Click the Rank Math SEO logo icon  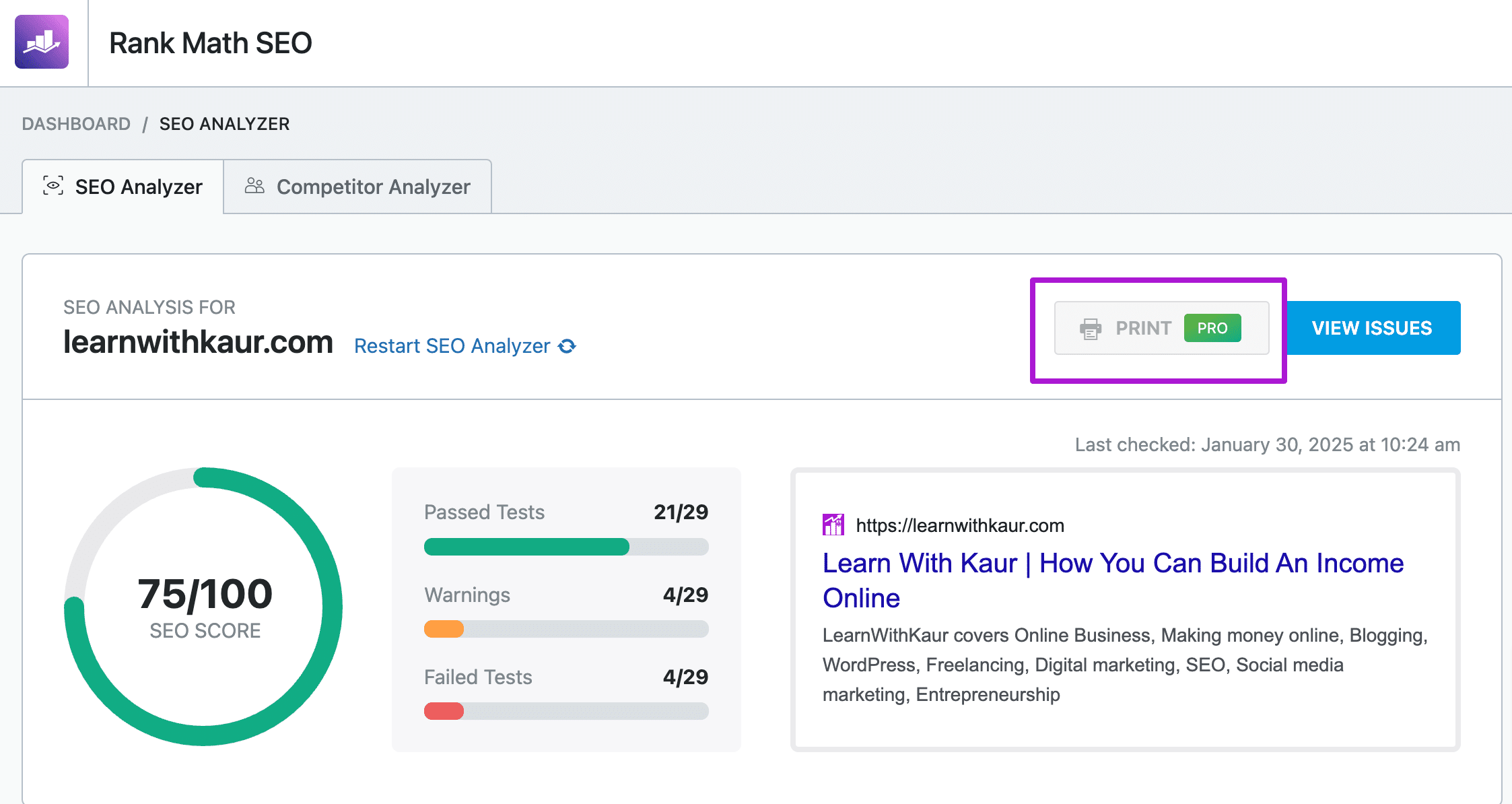42,42
